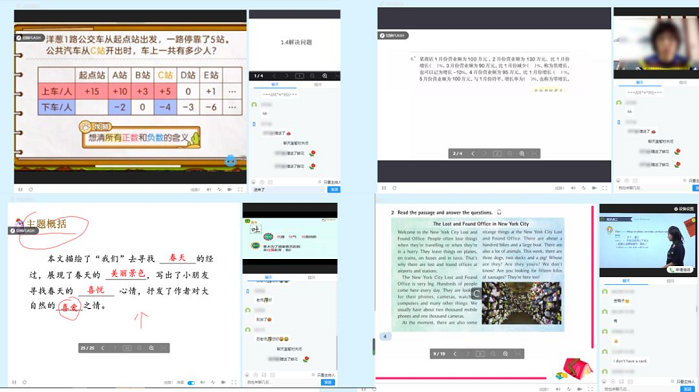The height and width of the screenshot is (392, 699).
Task: Click the 申请连麦 button on the teacher video
Action: pyautogui.click(x=680, y=270)
